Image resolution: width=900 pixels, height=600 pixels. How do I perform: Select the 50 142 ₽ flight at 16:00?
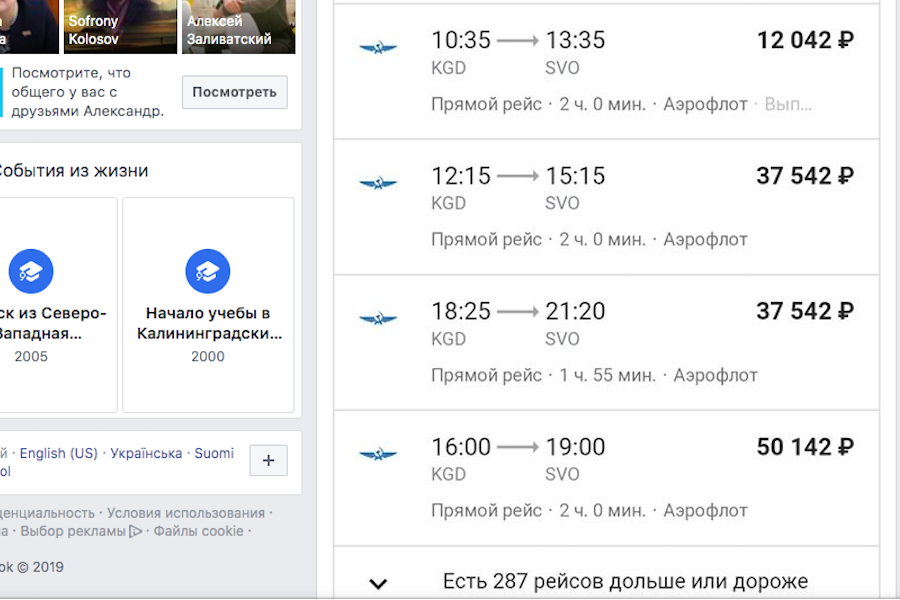[805, 447]
